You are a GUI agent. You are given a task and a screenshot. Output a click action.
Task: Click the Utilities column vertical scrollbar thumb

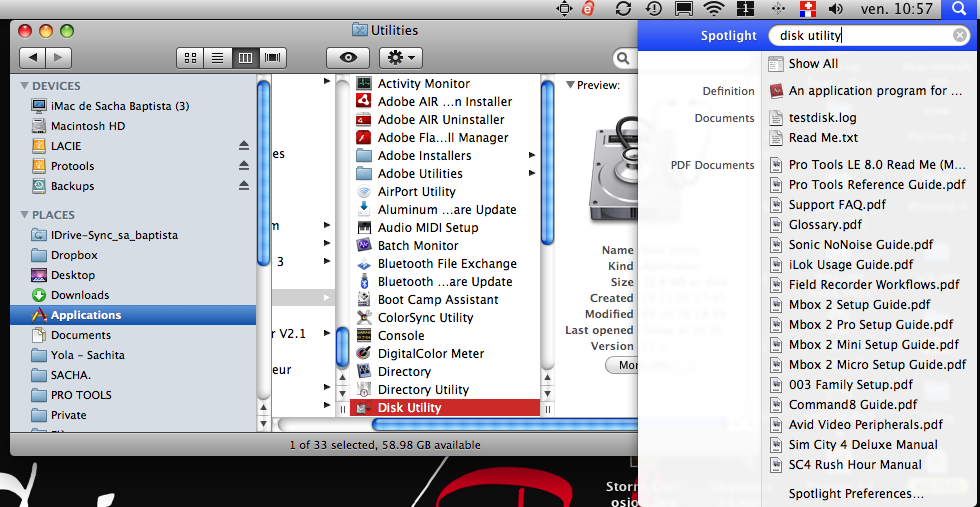click(547, 164)
